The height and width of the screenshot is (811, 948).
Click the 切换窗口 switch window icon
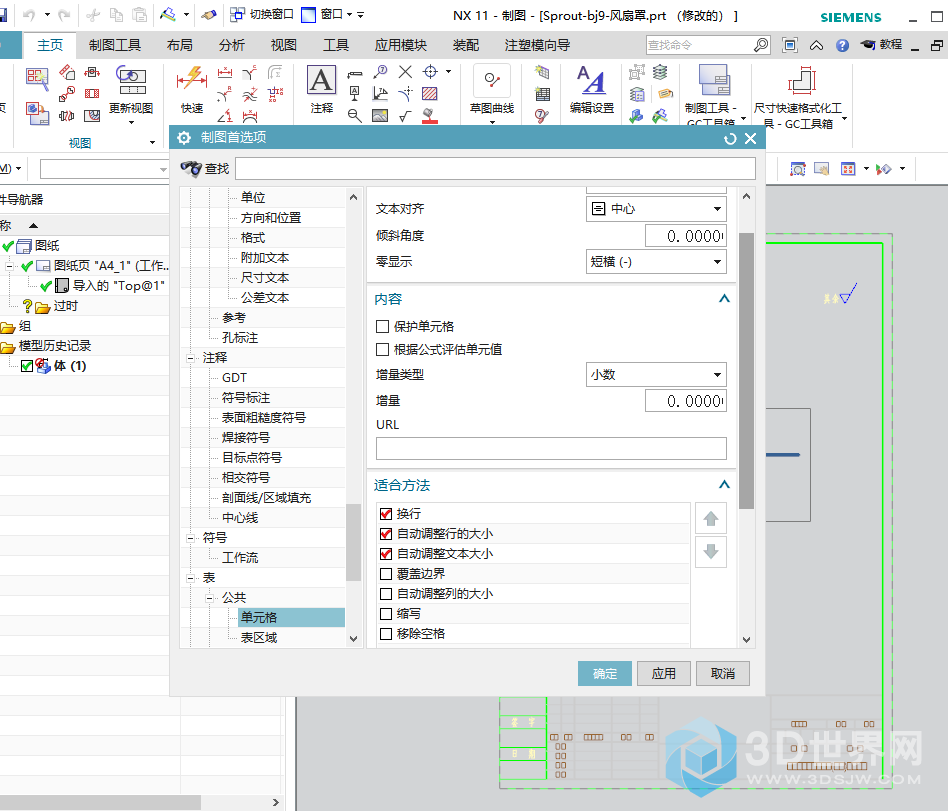pyautogui.click(x=238, y=15)
